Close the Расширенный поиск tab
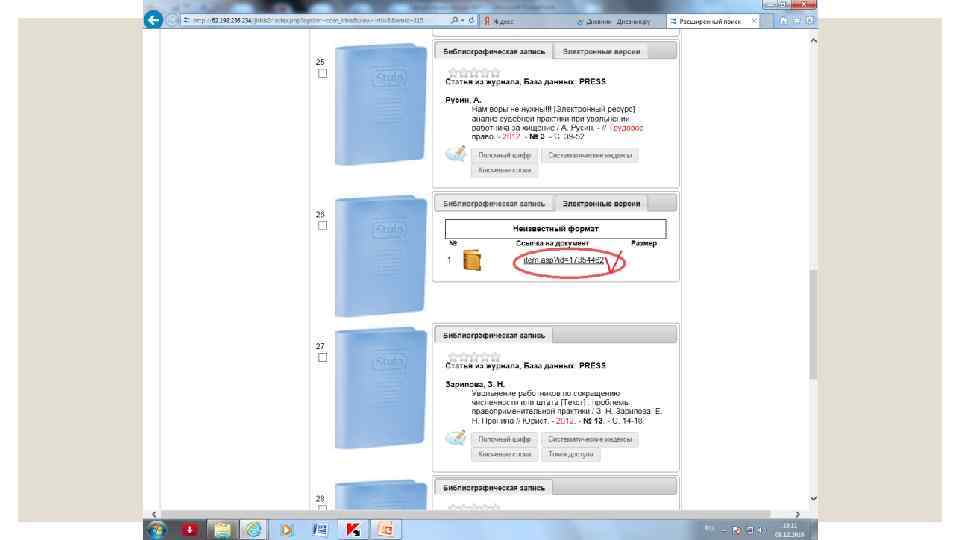 tap(754, 21)
